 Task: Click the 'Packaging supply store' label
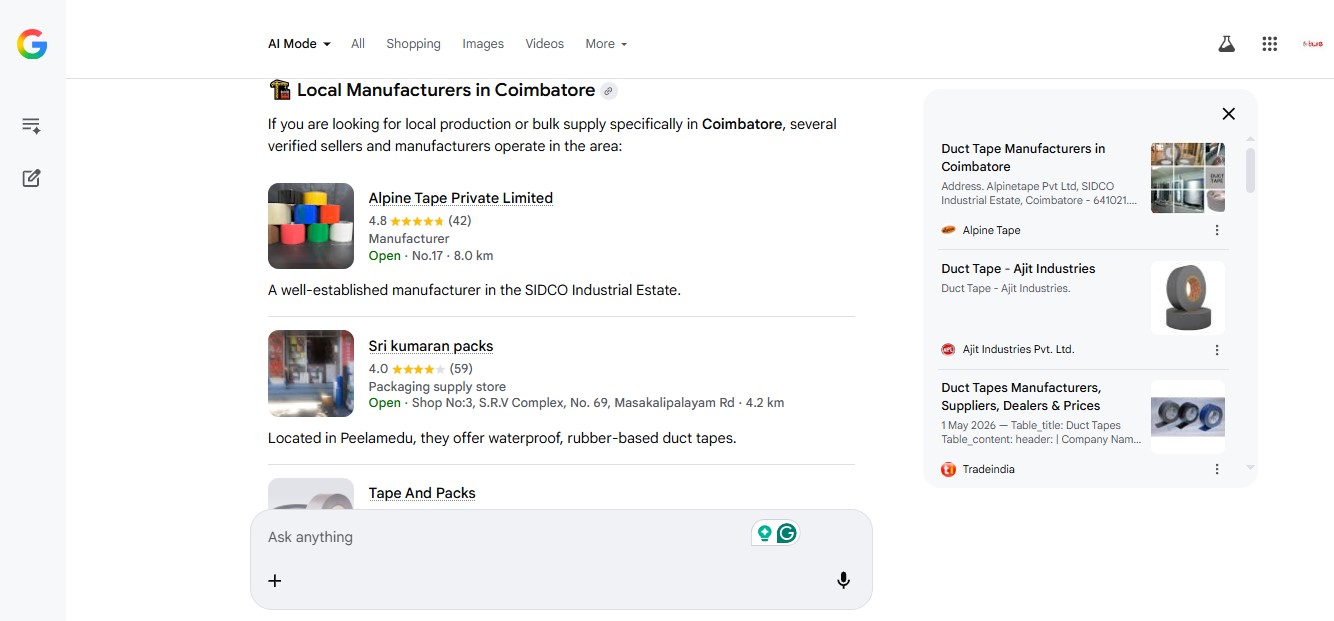point(437,387)
